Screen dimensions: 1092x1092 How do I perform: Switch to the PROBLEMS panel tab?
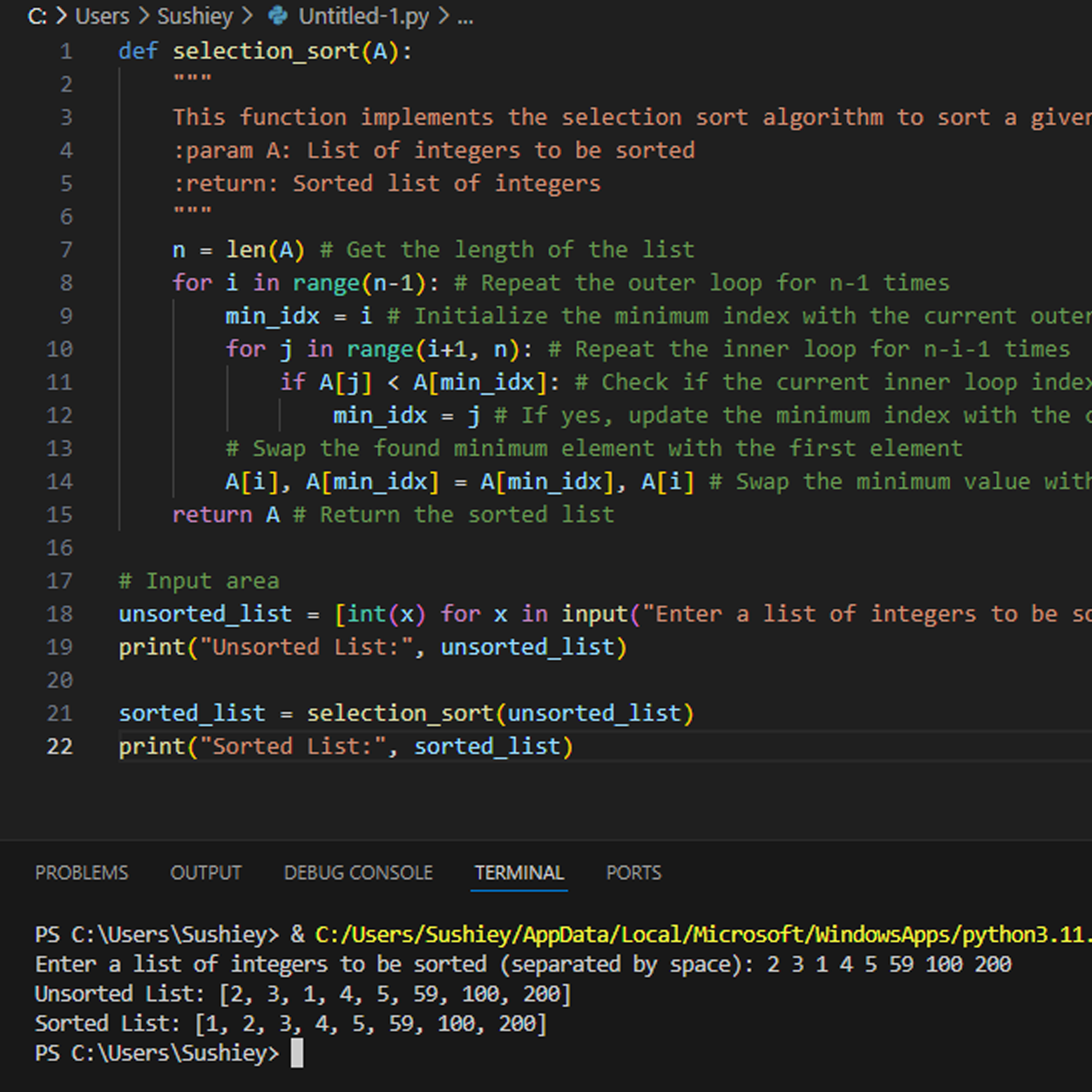click(x=81, y=872)
